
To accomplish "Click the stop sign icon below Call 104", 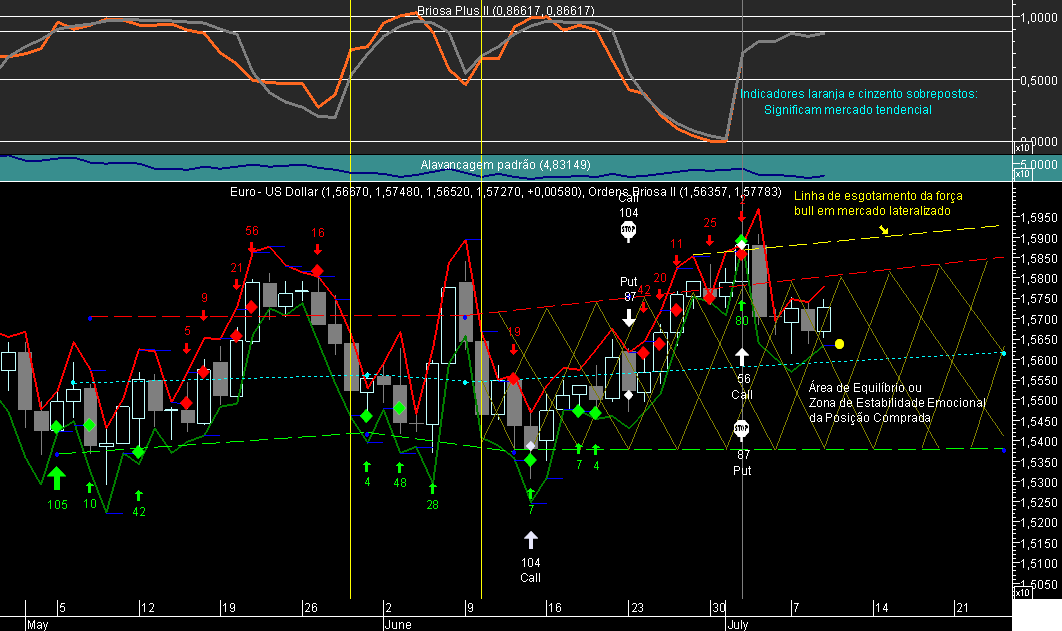I will coord(629,231).
